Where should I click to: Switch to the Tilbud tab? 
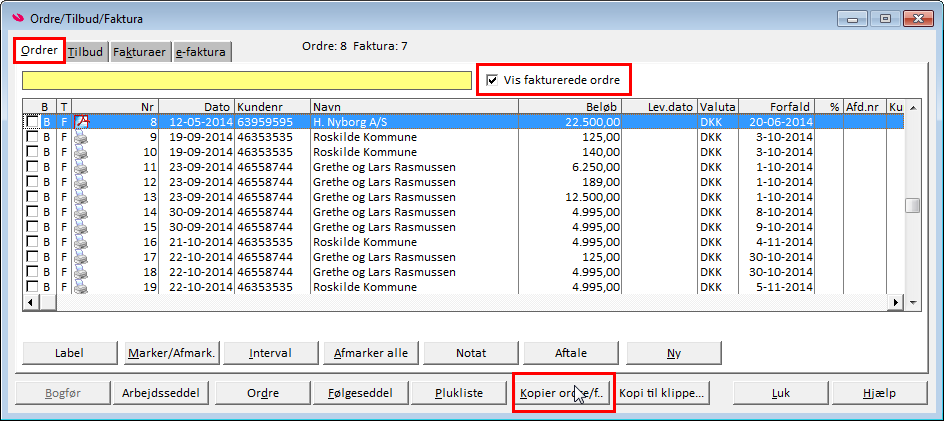pos(85,52)
